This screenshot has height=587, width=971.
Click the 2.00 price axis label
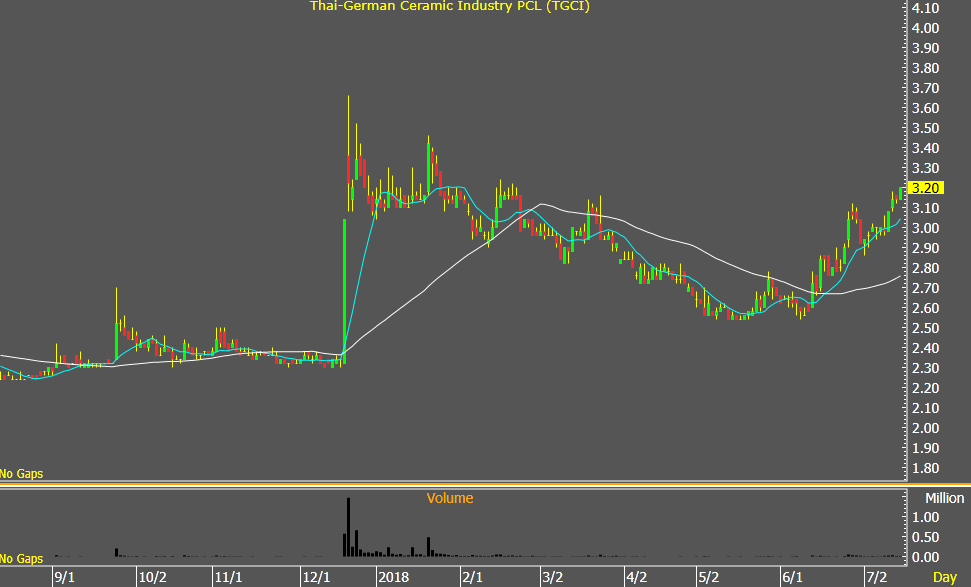tap(925, 428)
